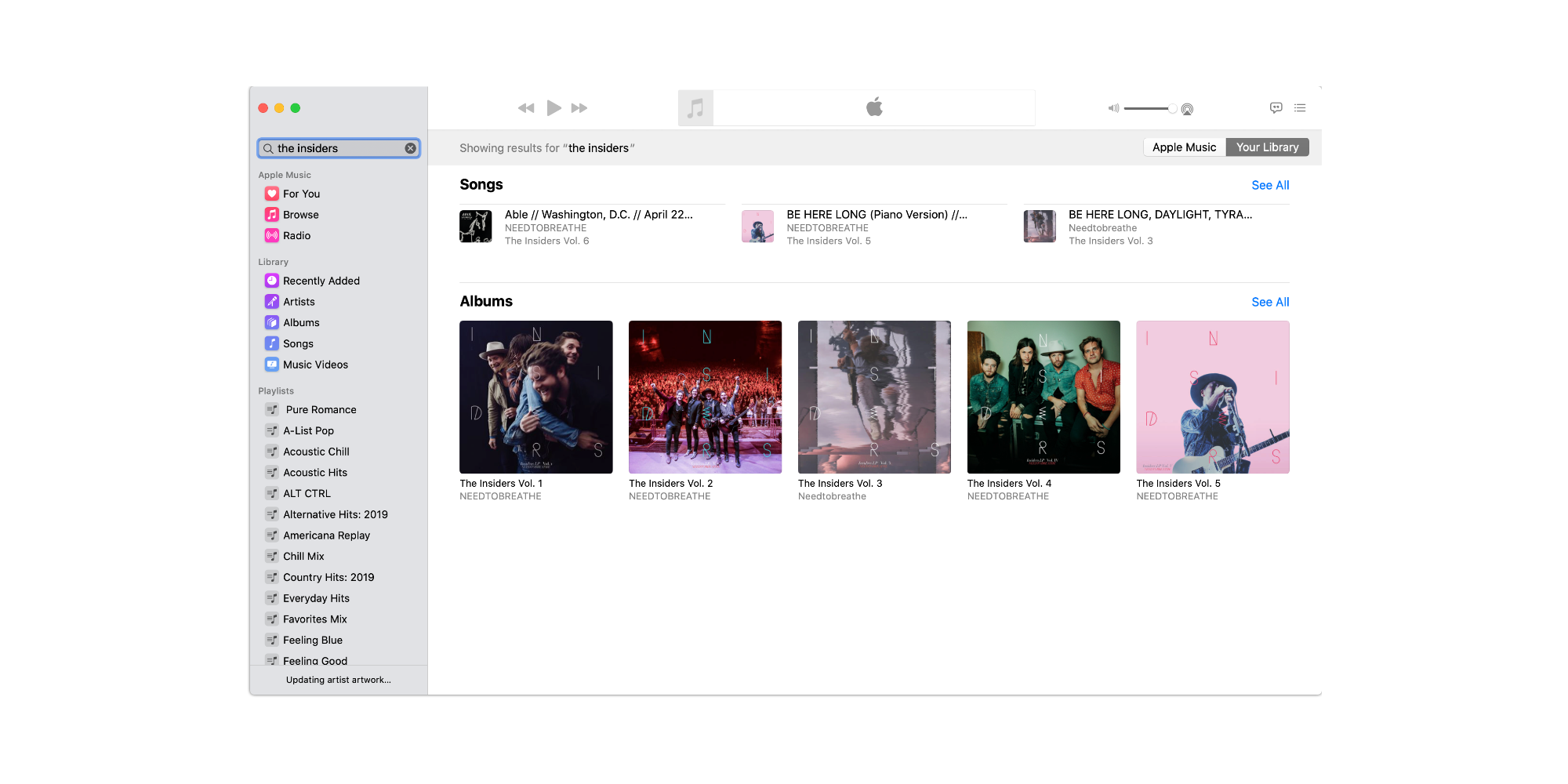
Task: Click the Songs note icon in sidebar
Action: coord(272,343)
